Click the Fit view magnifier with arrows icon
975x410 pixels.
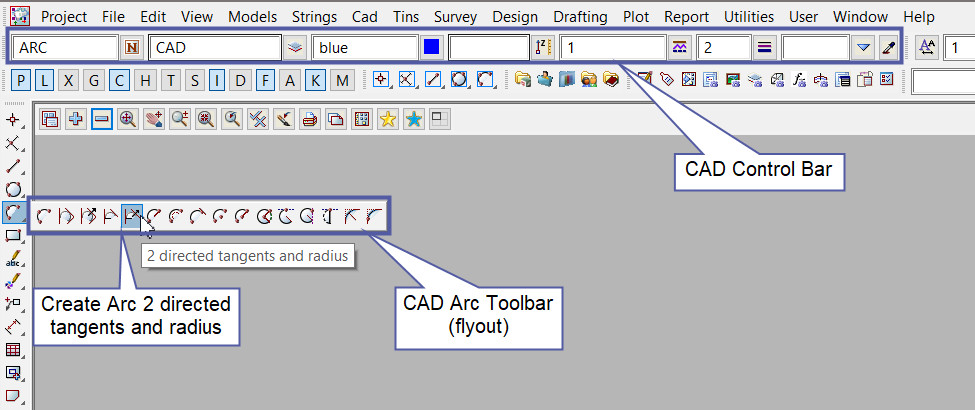pos(128,119)
